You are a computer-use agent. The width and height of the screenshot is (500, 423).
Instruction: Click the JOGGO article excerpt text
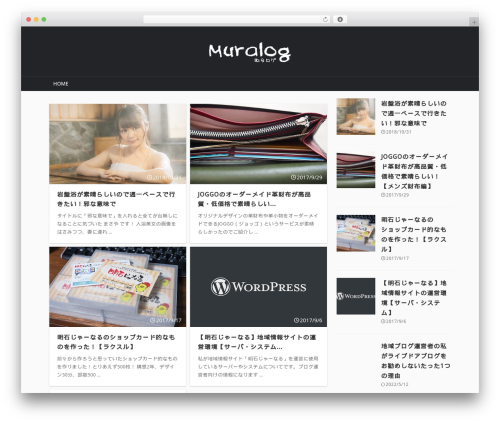pyautogui.click(x=258, y=224)
